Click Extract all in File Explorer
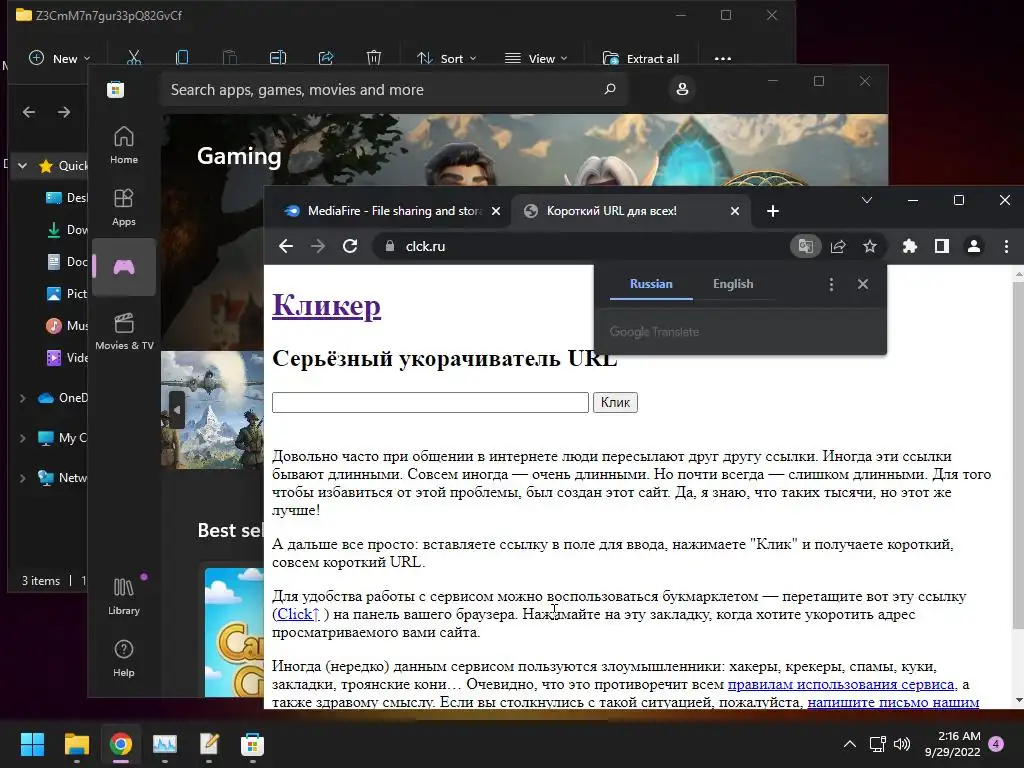The image size is (1024, 768). pyautogui.click(x=641, y=58)
